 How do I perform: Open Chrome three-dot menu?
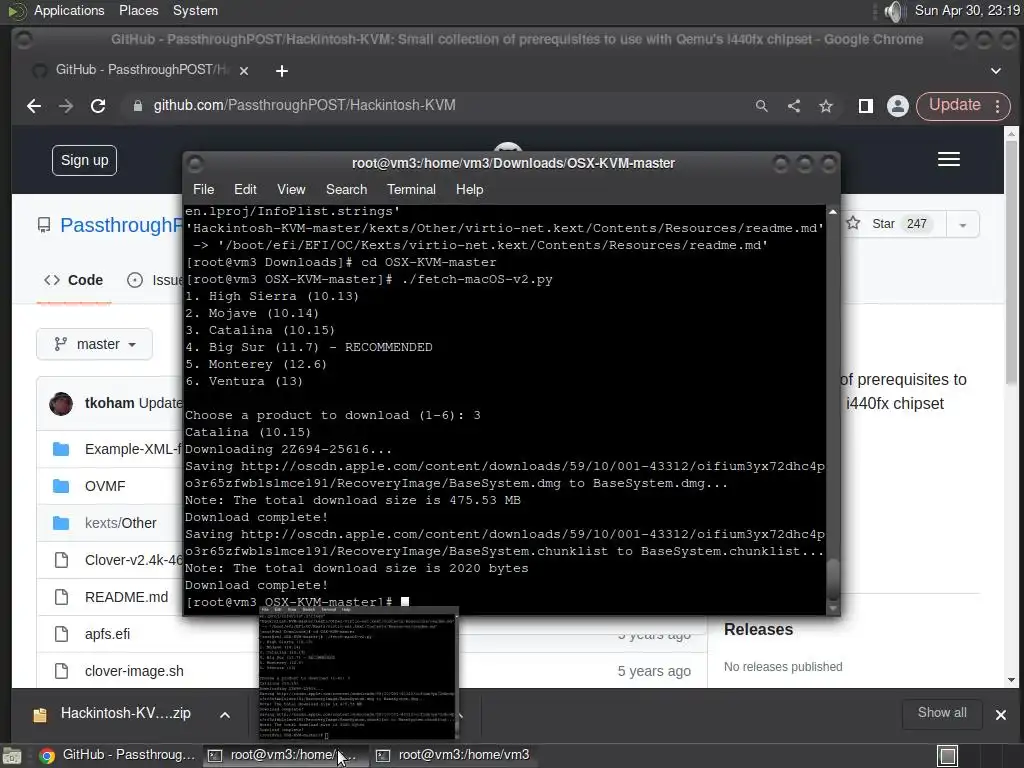coord(998,106)
